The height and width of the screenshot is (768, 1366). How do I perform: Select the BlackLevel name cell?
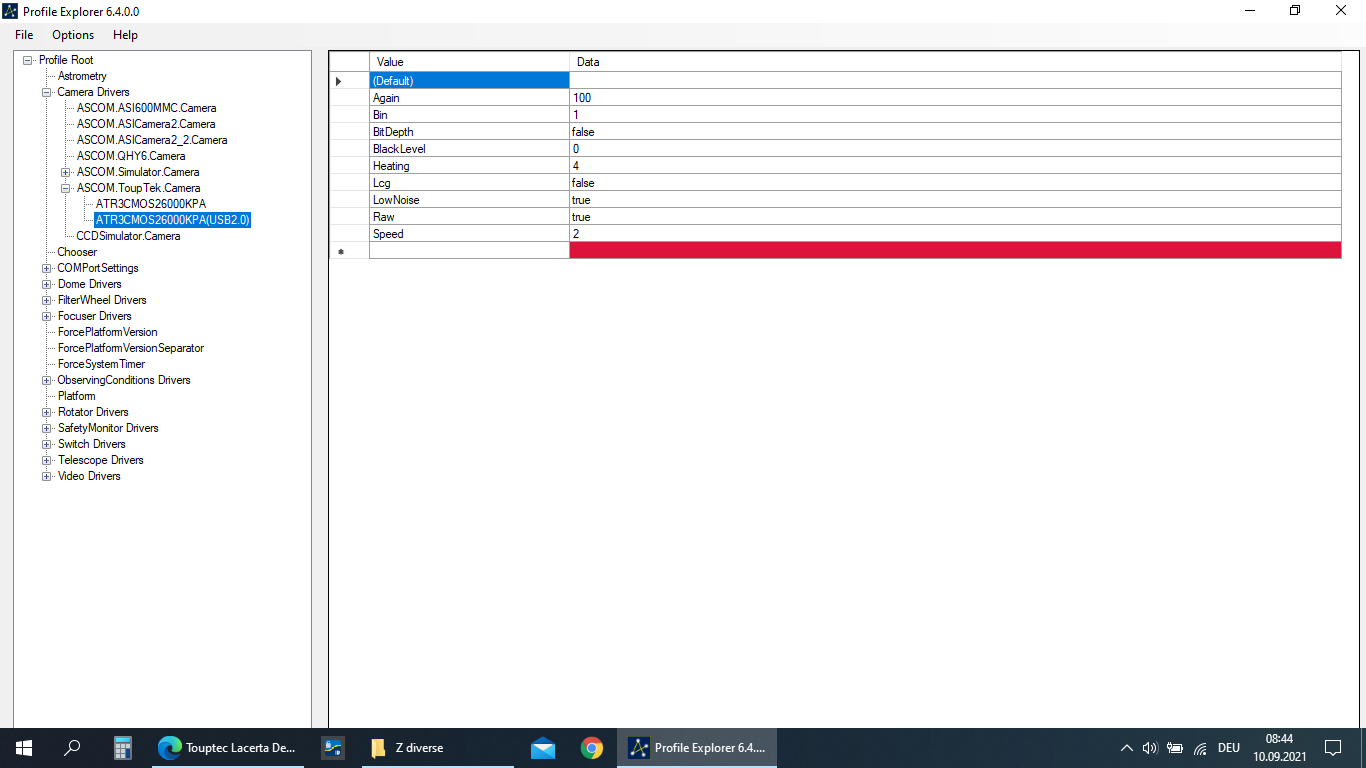pos(469,149)
